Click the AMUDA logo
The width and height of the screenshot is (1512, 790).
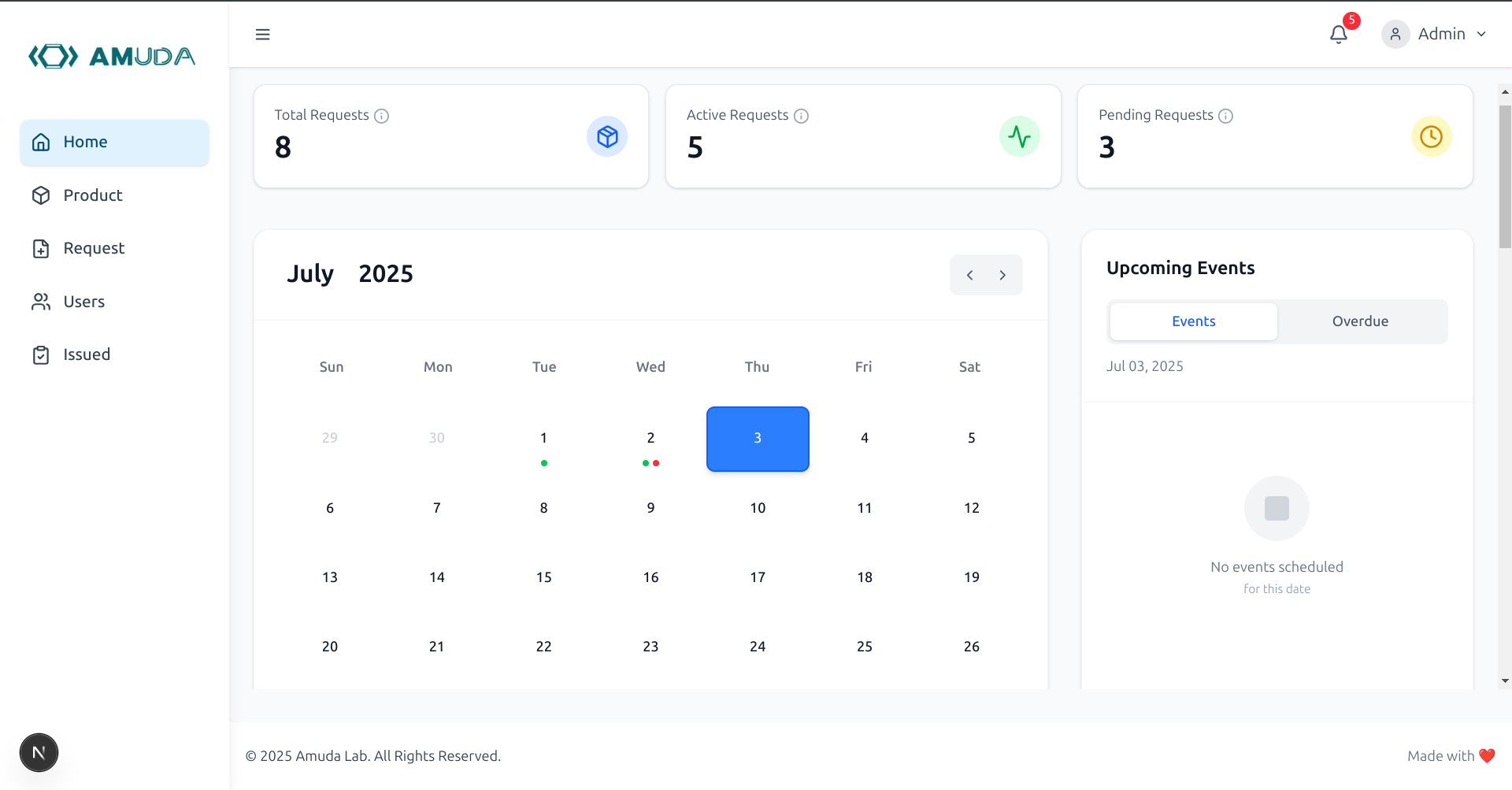113,57
